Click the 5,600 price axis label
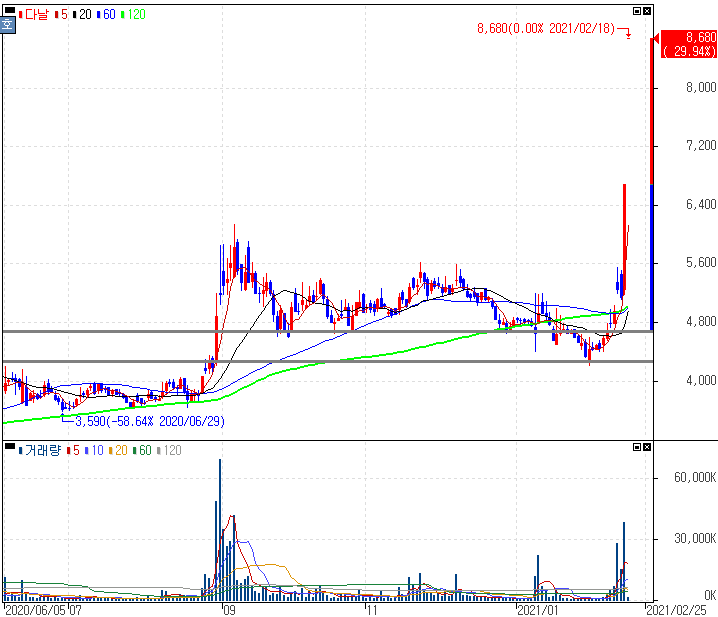This screenshot has width=718, height=617. coord(701,262)
